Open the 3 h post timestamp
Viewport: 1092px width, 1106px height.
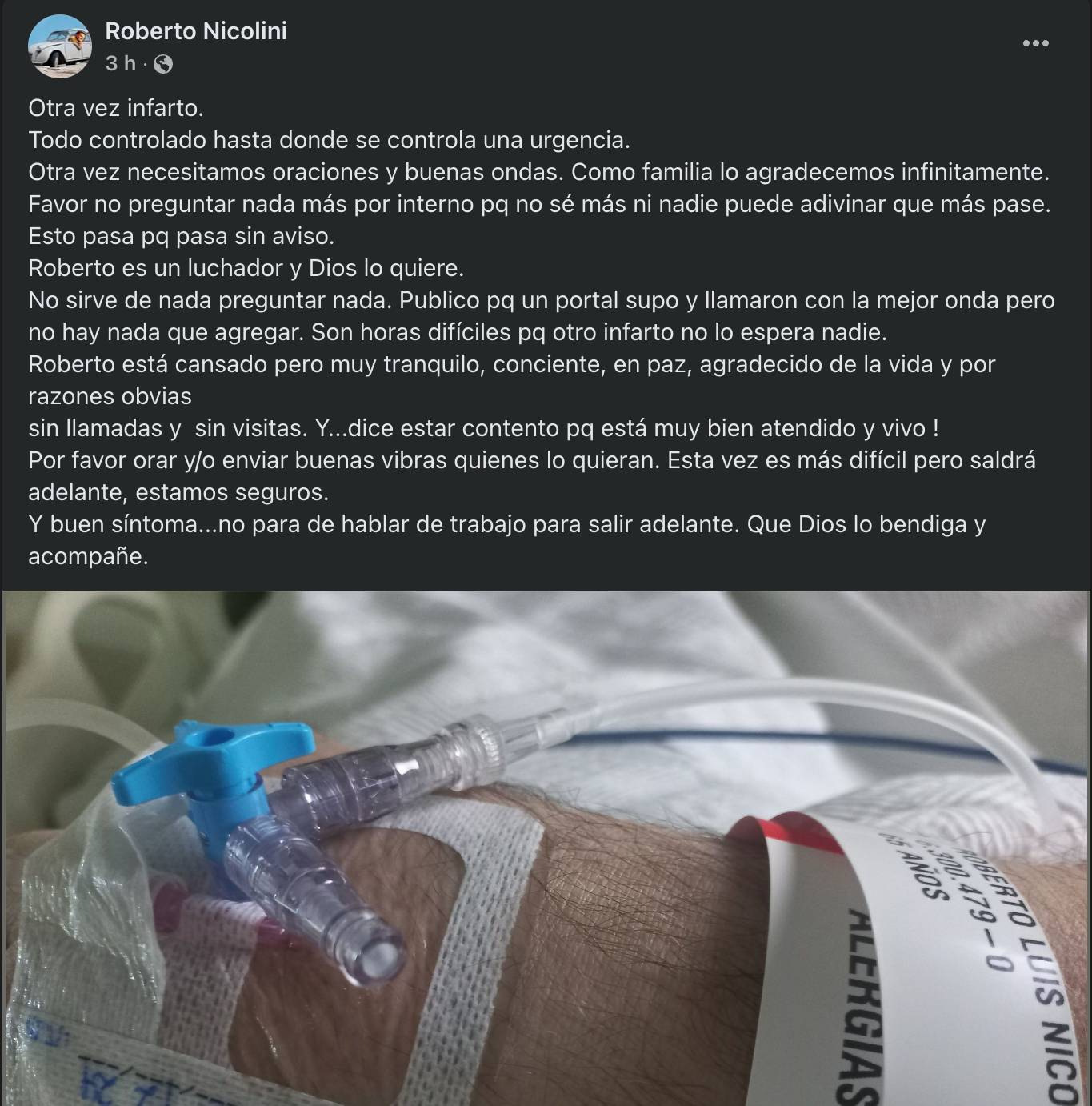coord(120,63)
